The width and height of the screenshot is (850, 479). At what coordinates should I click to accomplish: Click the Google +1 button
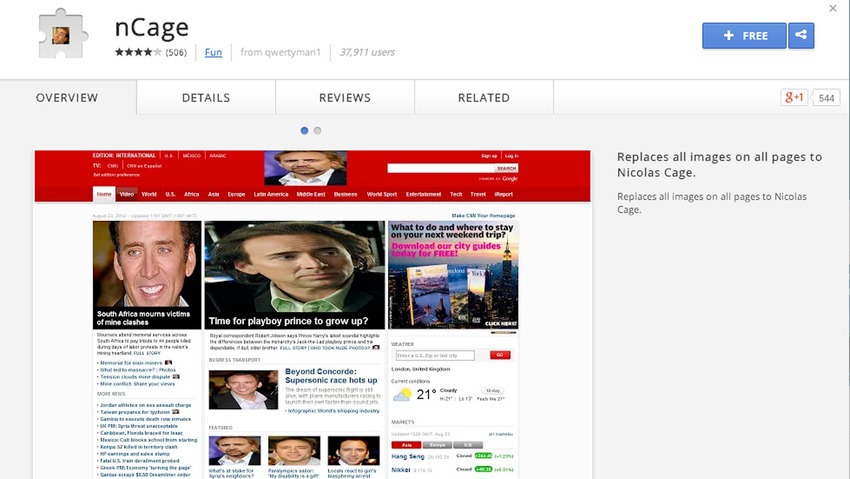coord(794,98)
